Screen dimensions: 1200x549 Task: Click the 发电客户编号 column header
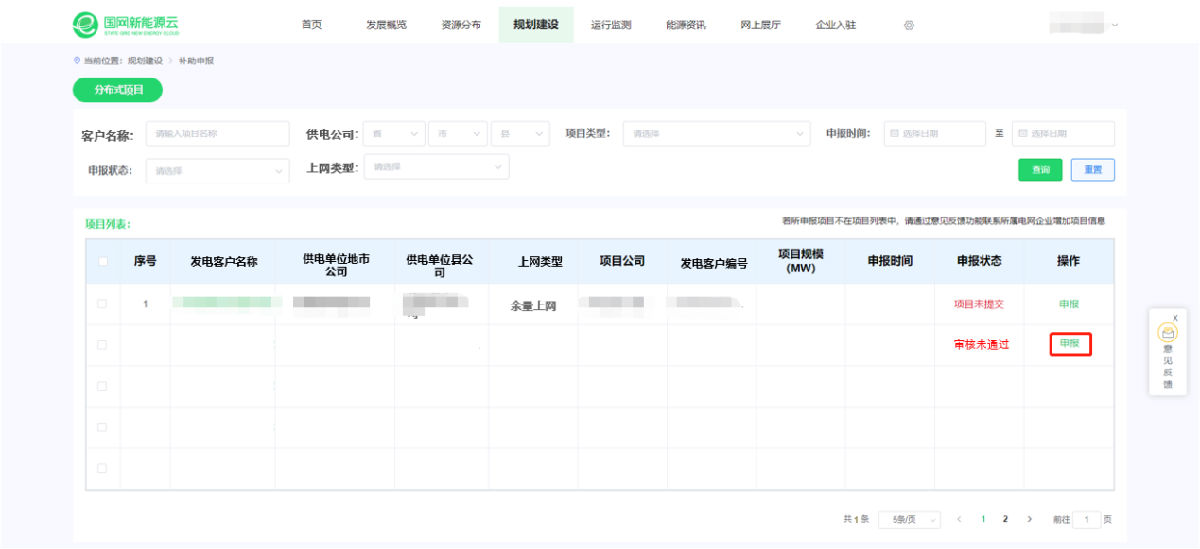pyautogui.click(x=714, y=264)
